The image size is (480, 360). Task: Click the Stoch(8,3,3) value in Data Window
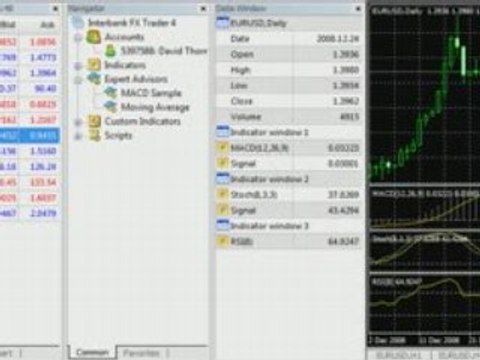pyautogui.click(x=344, y=195)
